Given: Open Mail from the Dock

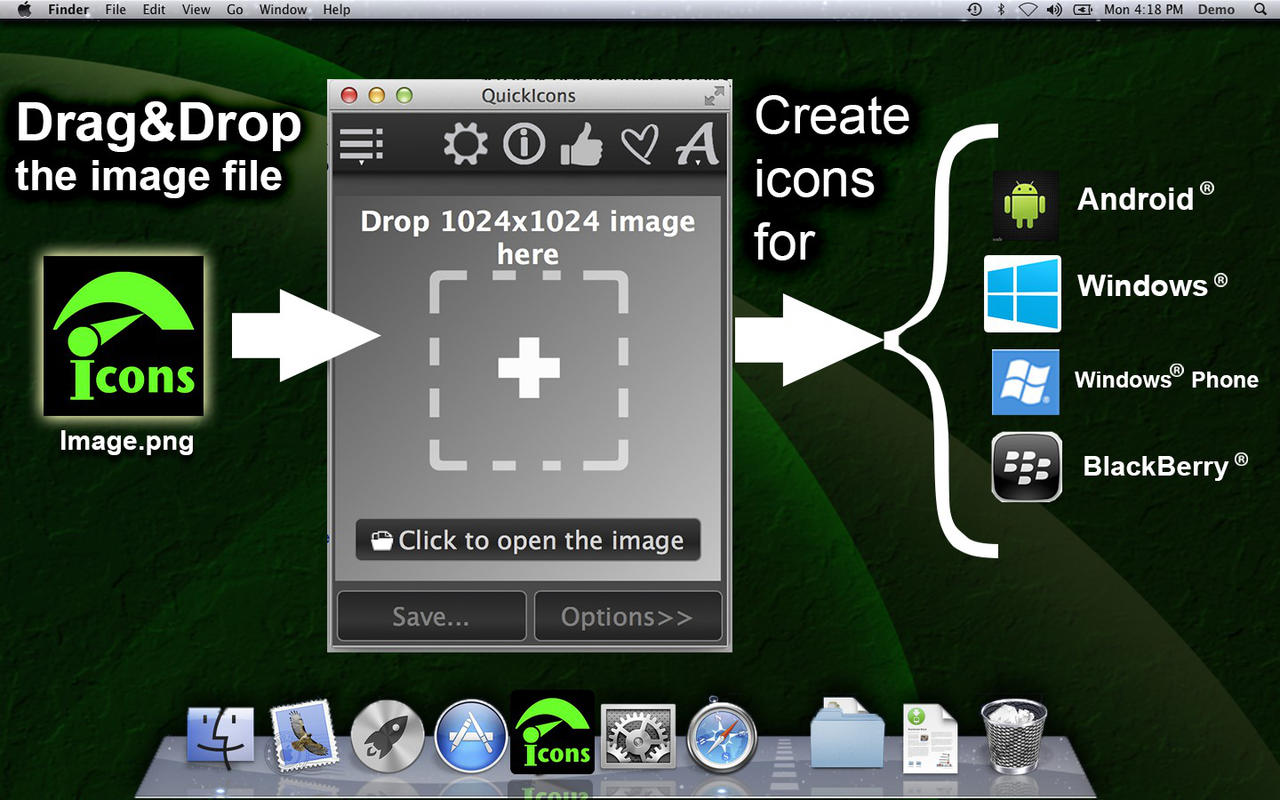Looking at the screenshot, I should pos(303,736).
